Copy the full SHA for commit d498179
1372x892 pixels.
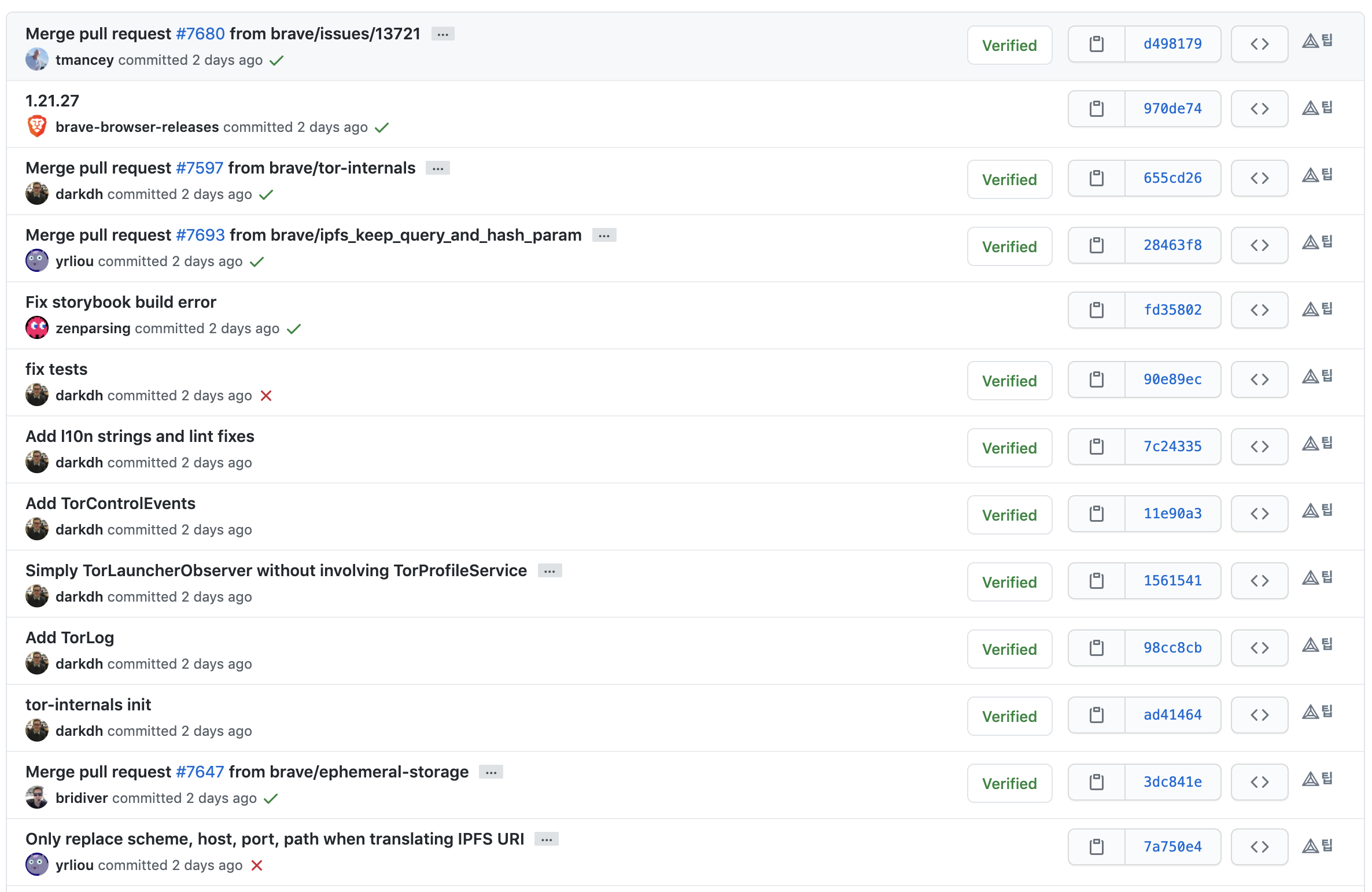click(x=1096, y=44)
